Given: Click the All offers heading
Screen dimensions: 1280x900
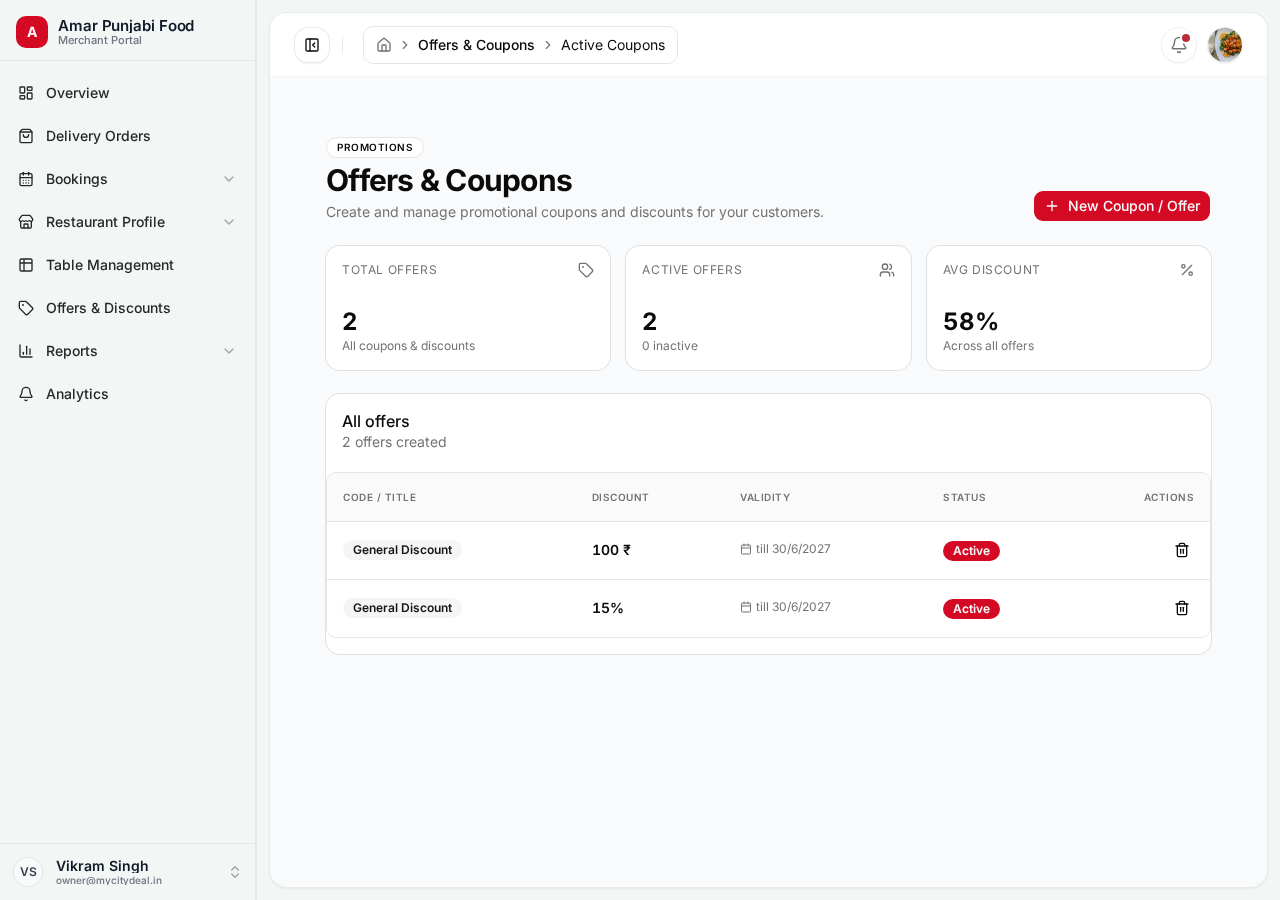Looking at the screenshot, I should coord(376,421).
